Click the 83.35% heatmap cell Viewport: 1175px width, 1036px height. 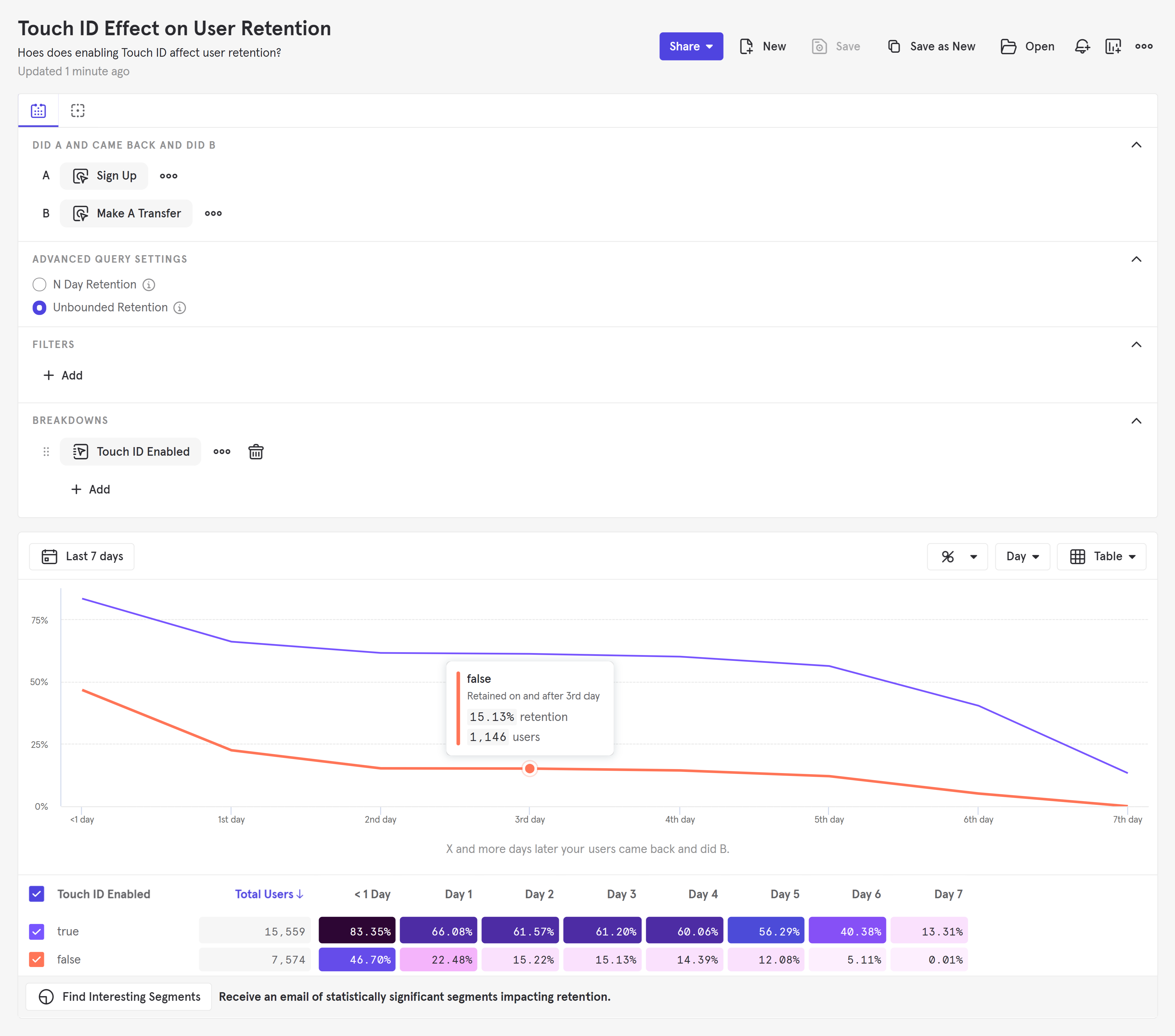pos(357,931)
